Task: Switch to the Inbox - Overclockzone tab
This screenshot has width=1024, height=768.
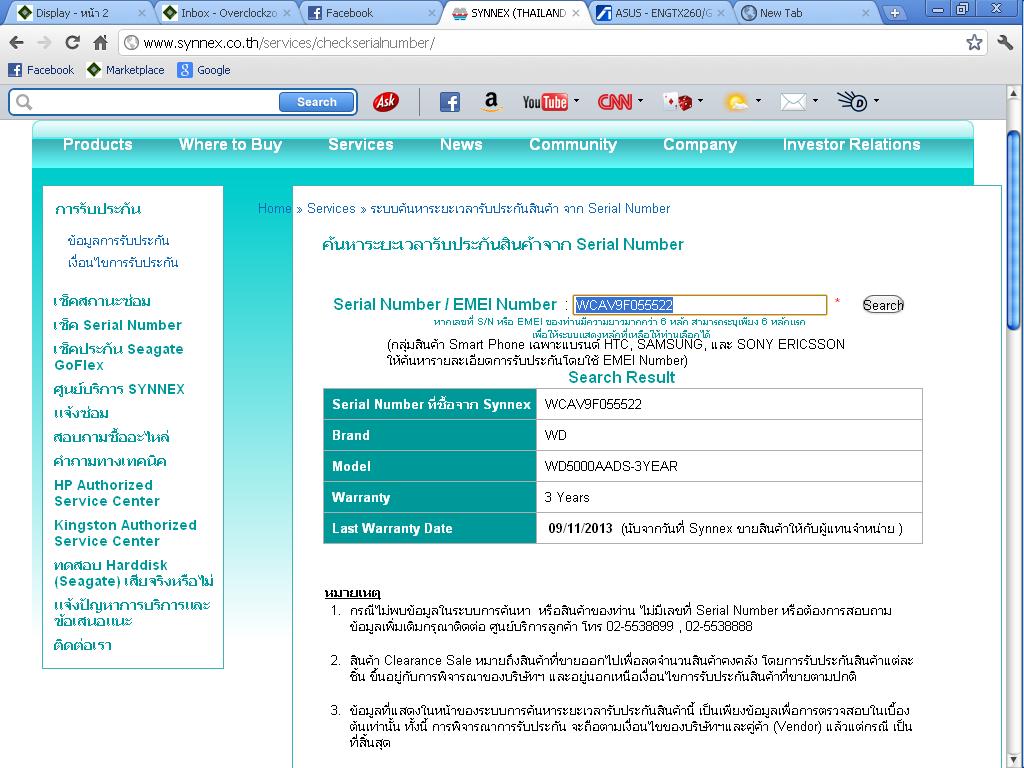Action: [226, 13]
